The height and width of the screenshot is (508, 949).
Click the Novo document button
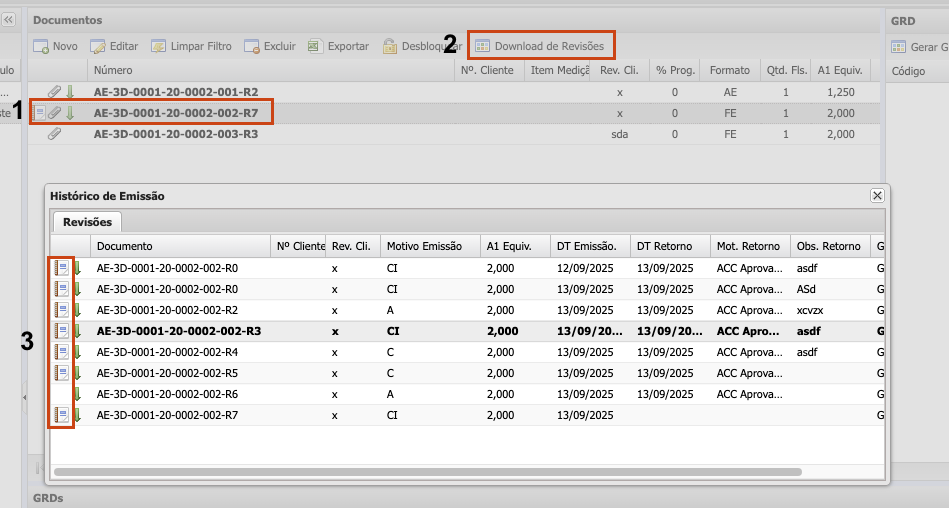[x=55, y=46]
